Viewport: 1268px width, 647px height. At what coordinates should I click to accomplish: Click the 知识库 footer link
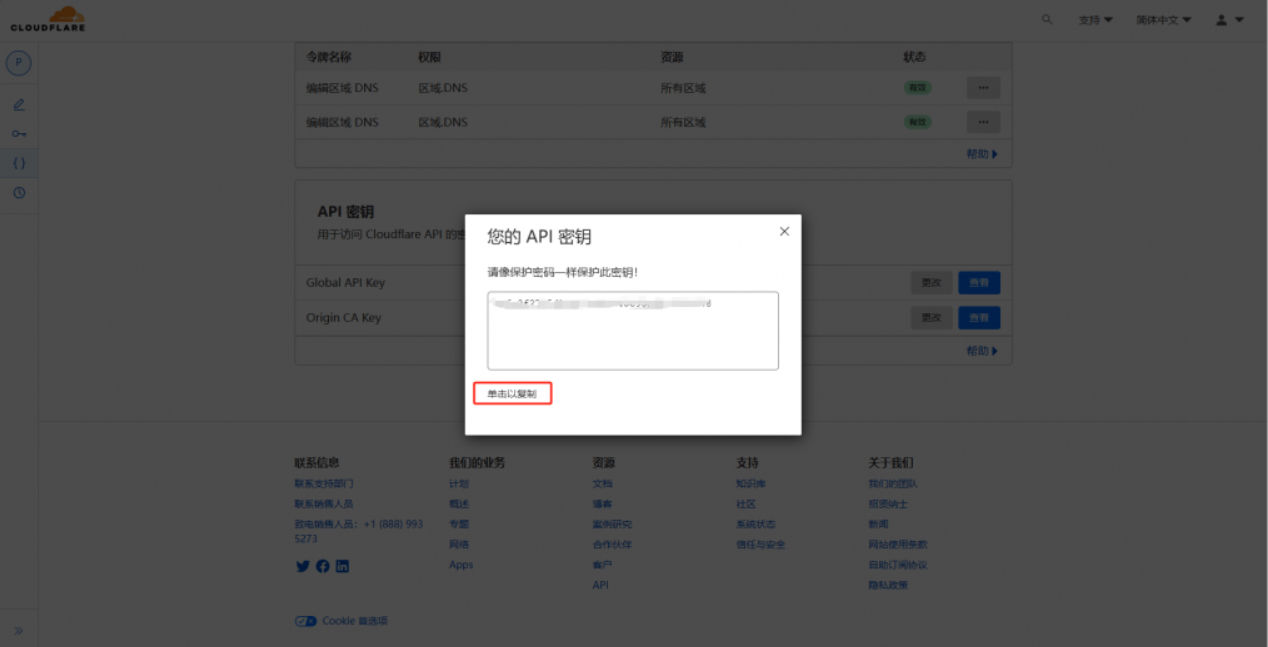coord(750,484)
